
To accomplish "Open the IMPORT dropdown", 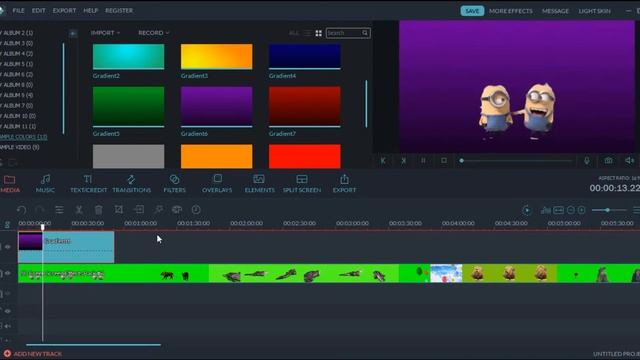I will click(105, 33).
